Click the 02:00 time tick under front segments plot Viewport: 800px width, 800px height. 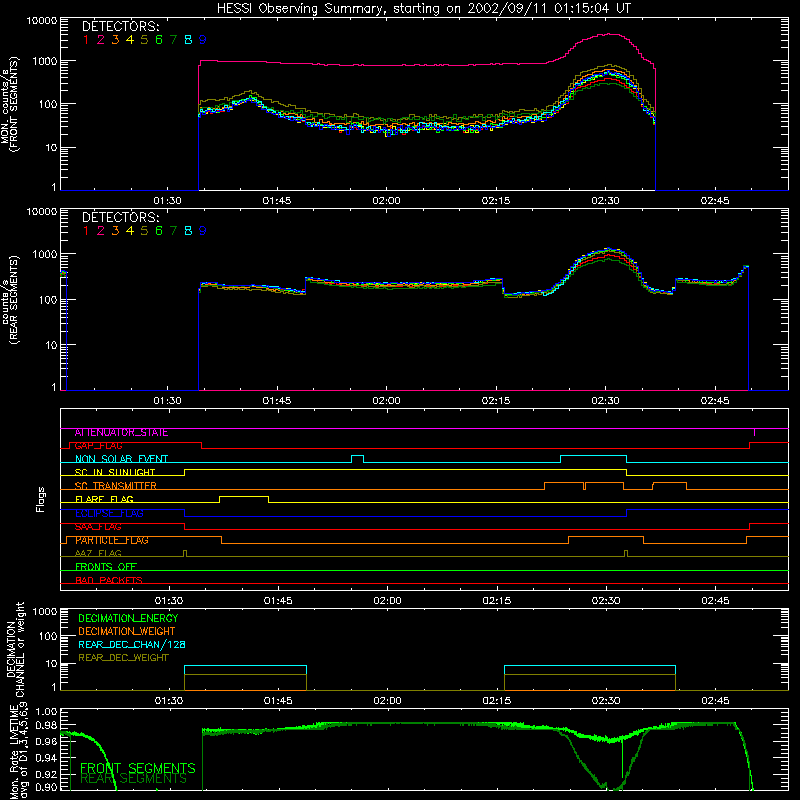point(386,201)
